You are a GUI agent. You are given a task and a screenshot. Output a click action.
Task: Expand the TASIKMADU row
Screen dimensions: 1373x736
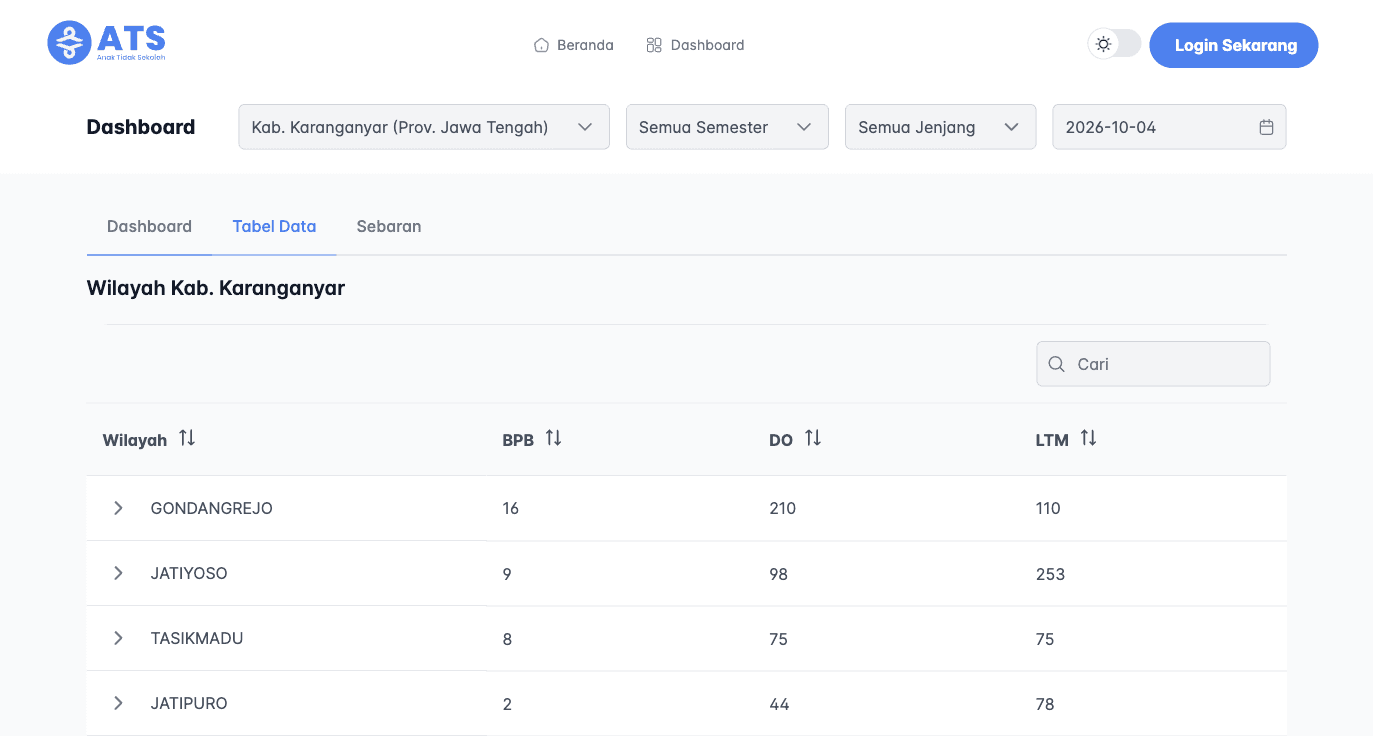click(118, 638)
